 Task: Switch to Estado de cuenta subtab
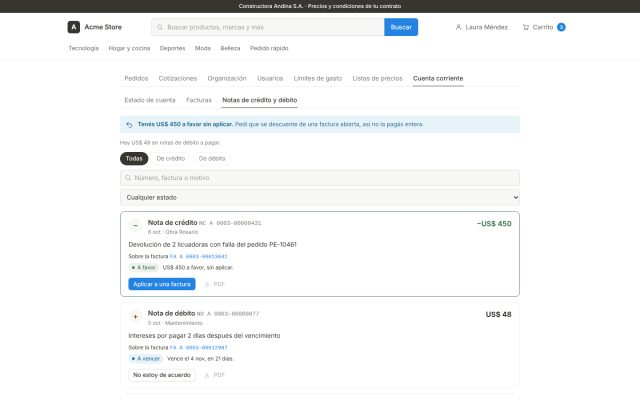click(150, 100)
